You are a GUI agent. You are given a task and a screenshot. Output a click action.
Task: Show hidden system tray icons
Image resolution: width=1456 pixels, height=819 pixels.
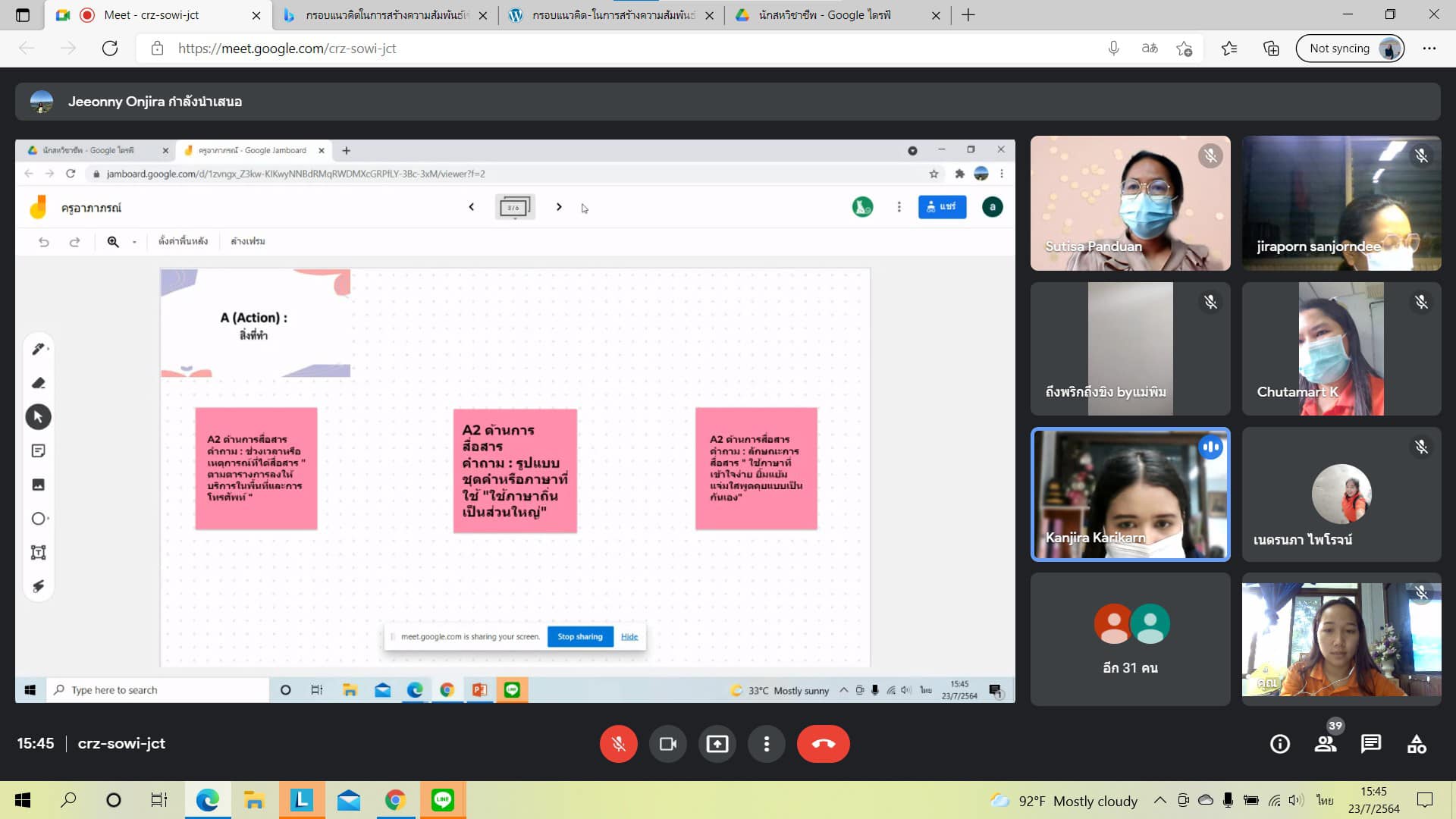click(x=1159, y=800)
